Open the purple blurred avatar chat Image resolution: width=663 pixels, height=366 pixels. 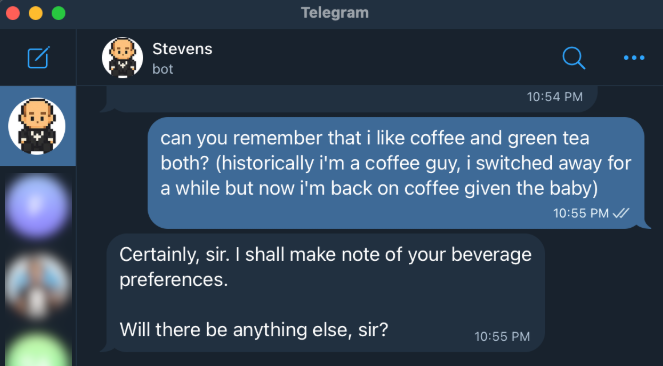37,207
